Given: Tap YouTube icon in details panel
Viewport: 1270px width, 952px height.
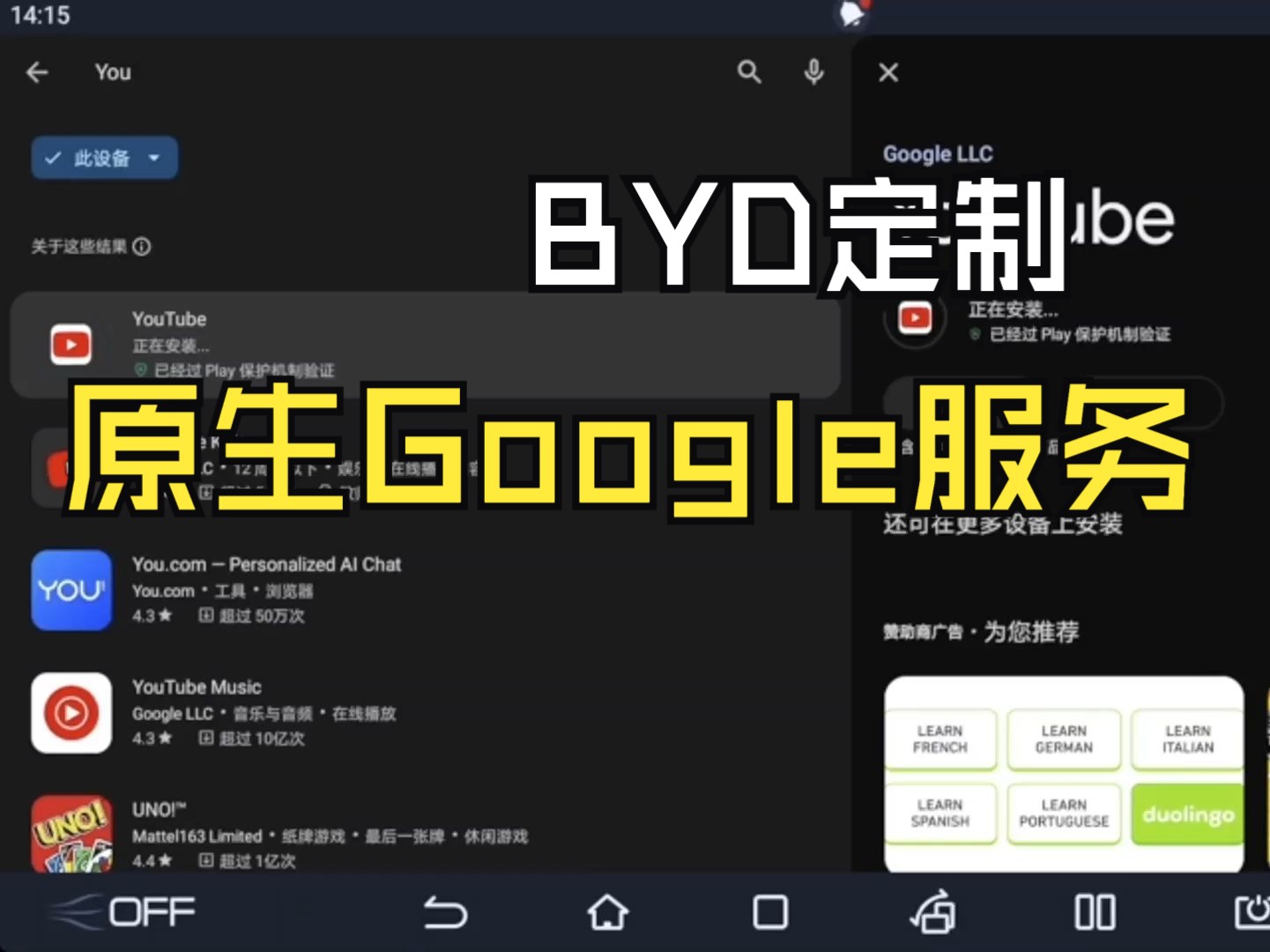Looking at the screenshot, I should click(916, 317).
